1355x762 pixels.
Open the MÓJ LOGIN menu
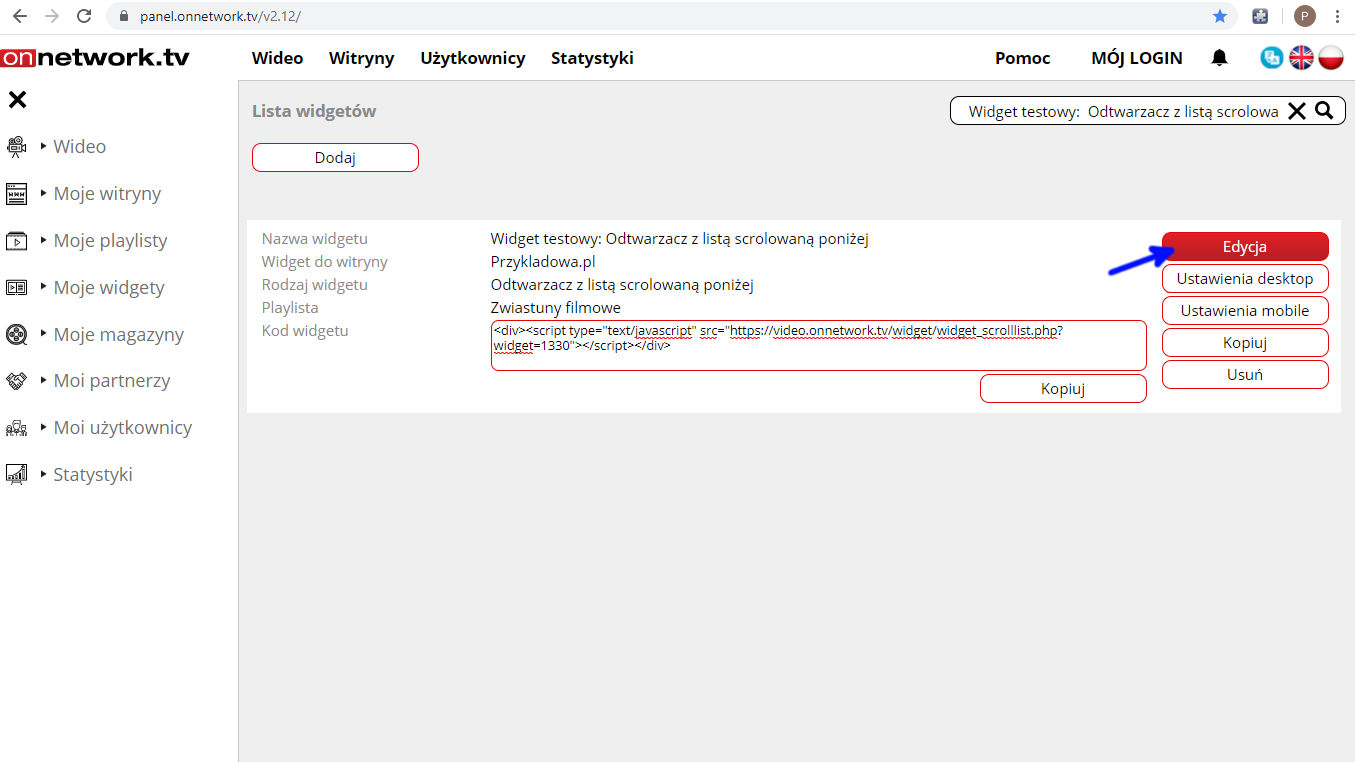point(1137,58)
